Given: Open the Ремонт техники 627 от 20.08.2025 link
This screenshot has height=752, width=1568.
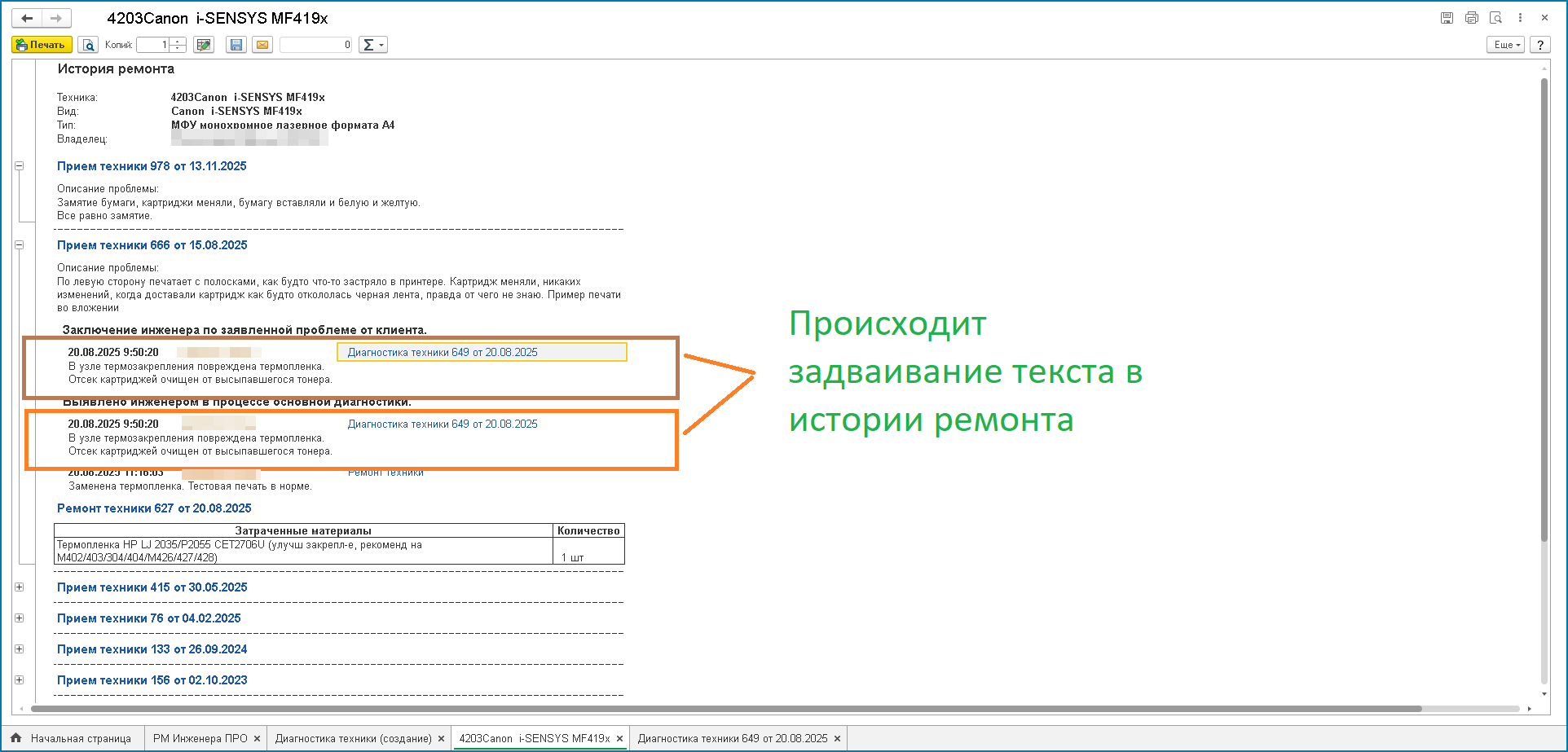Looking at the screenshot, I should point(154,508).
